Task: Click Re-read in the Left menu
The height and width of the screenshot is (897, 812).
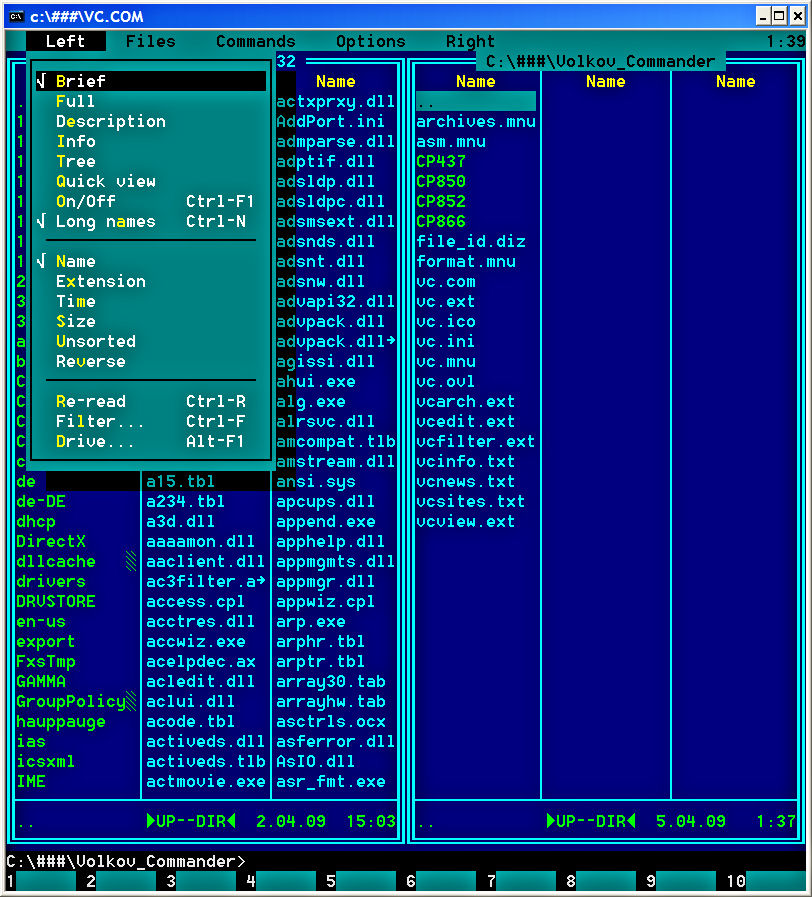Action: tap(151, 402)
